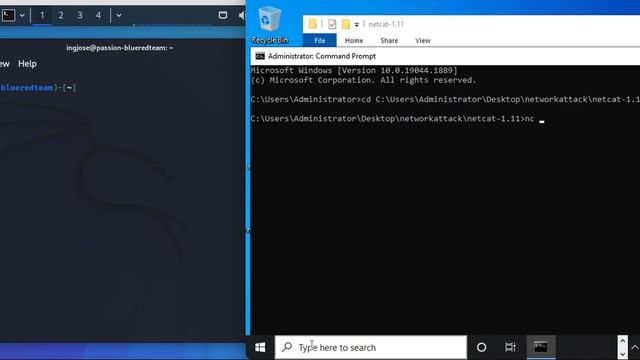This screenshot has width=640, height=360.
Task: Open the Help menu in Kali terminal
Action: (27, 64)
